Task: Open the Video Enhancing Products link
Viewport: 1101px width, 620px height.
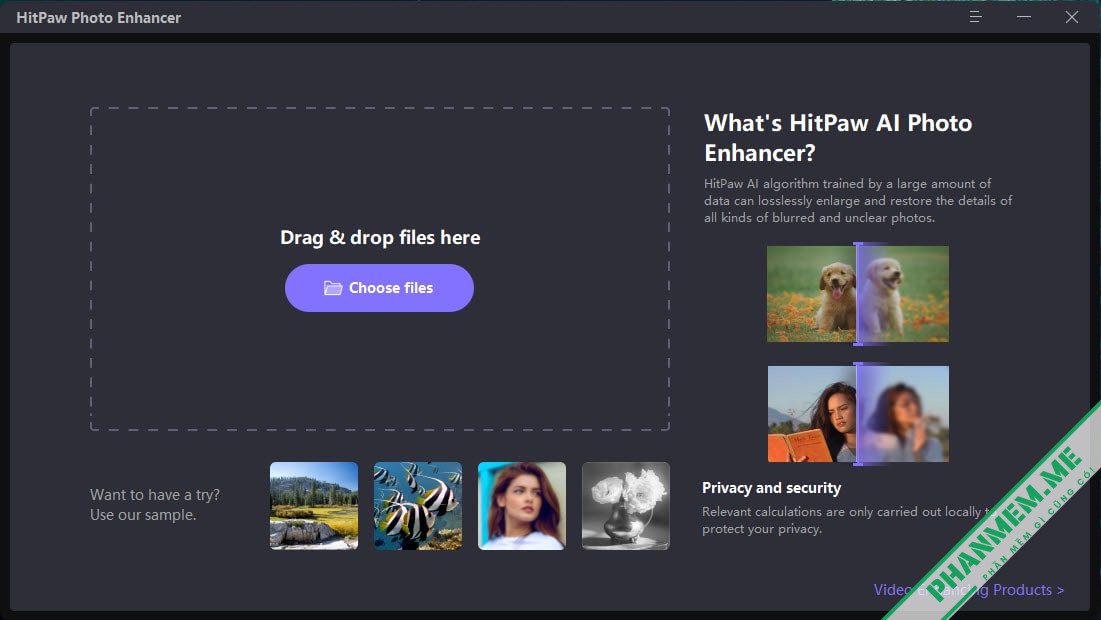Action: (x=969, y=590)
